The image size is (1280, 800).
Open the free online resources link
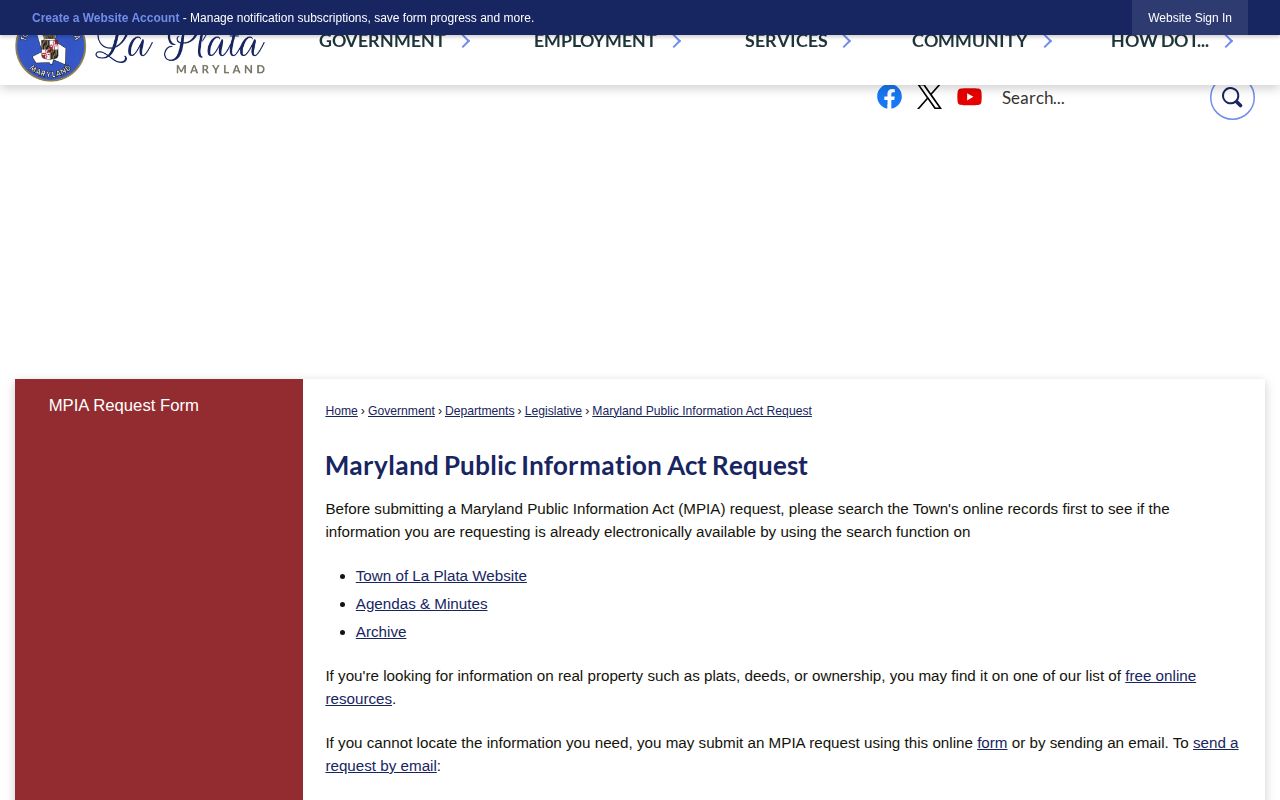pyautogui.click(x=1160, y=676)
